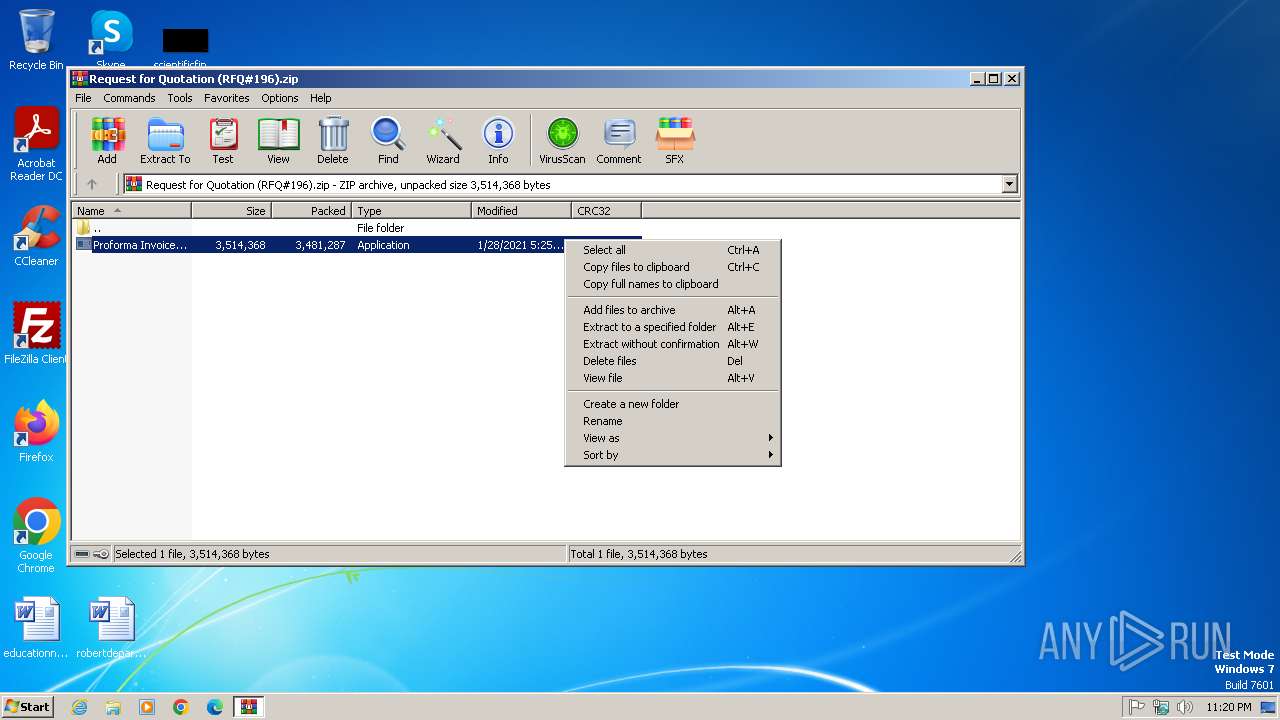Image resolution: width=1280 pixels, height=720 pixels.
Task: Open robertdepar Word document on desktop
Action: click(111, 628)
